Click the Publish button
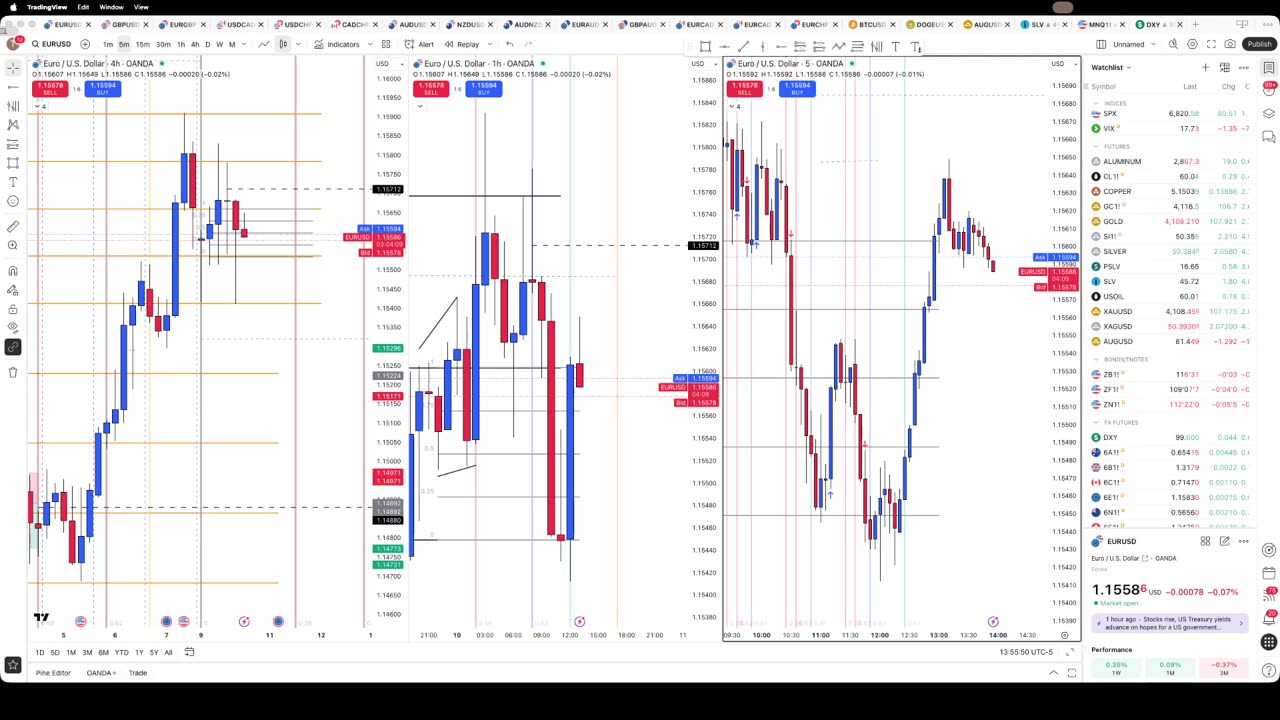This screenshot has width=1280, height=720. click(1259, 44)
